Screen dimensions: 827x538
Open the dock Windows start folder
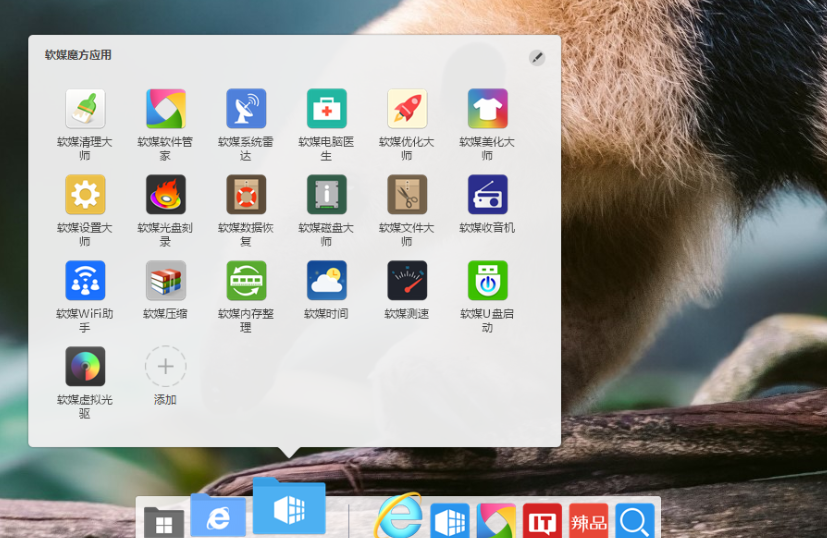point(164,522)
